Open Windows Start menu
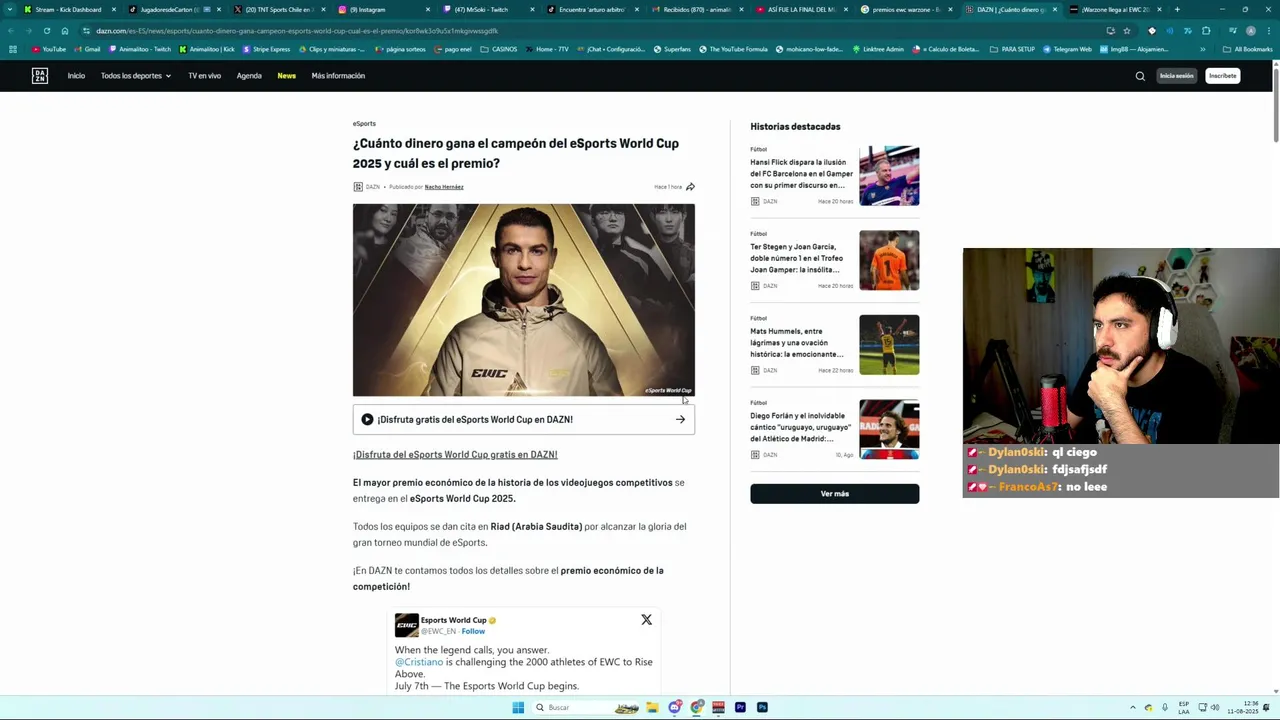 (518, 707)
